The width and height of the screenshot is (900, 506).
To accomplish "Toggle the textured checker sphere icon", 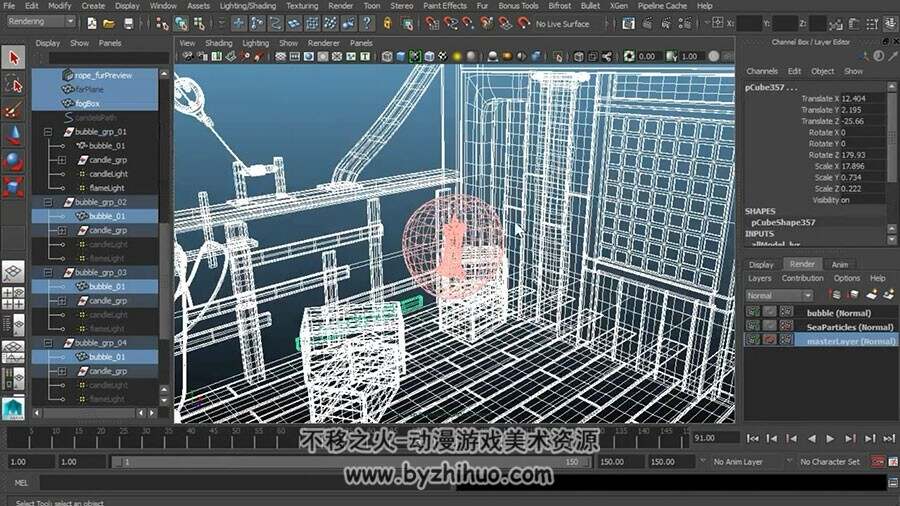I will (x=443, y=56).
